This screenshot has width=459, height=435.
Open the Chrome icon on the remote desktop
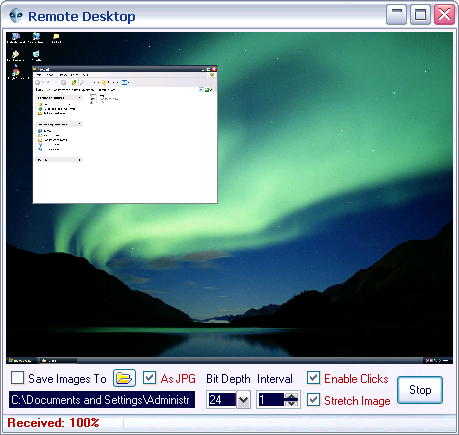[16, 72]
